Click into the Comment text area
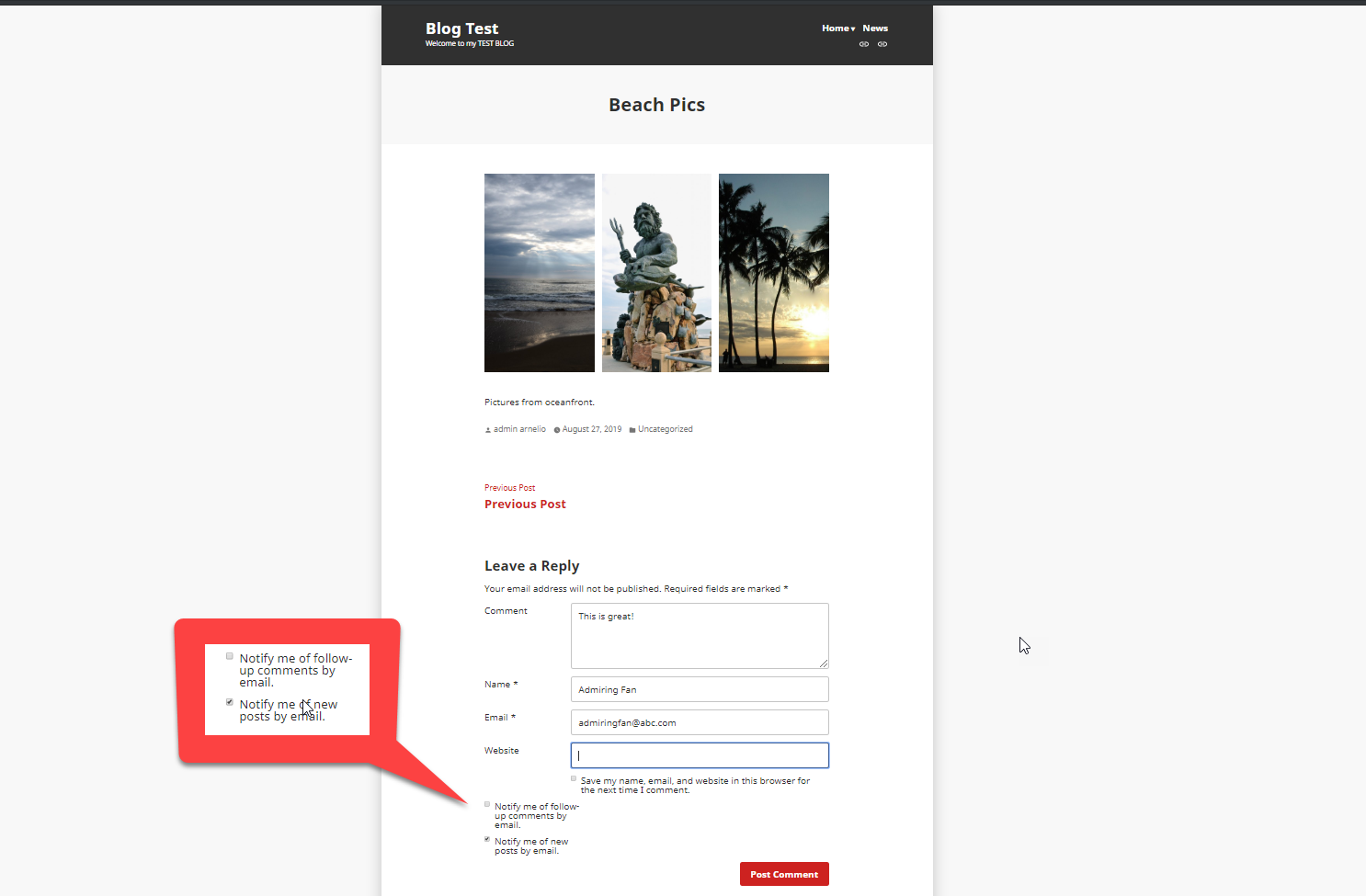This screenshot has width=1366, height=896. [699, 636]
